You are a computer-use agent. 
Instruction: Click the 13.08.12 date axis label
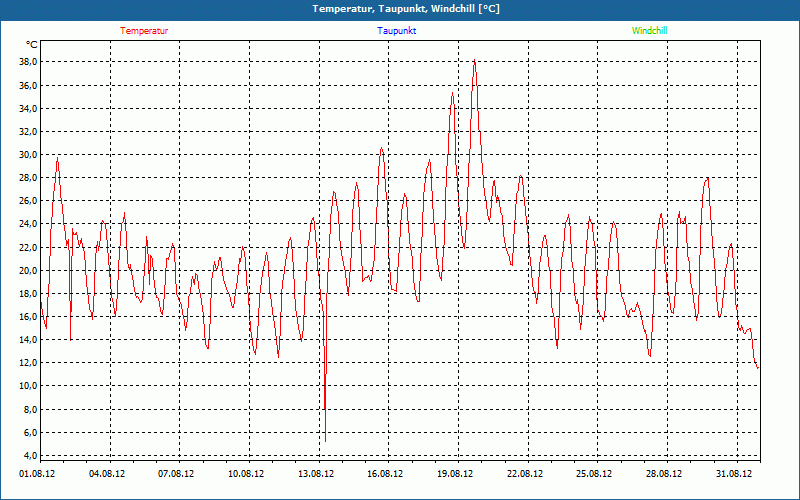click(316, 473)
